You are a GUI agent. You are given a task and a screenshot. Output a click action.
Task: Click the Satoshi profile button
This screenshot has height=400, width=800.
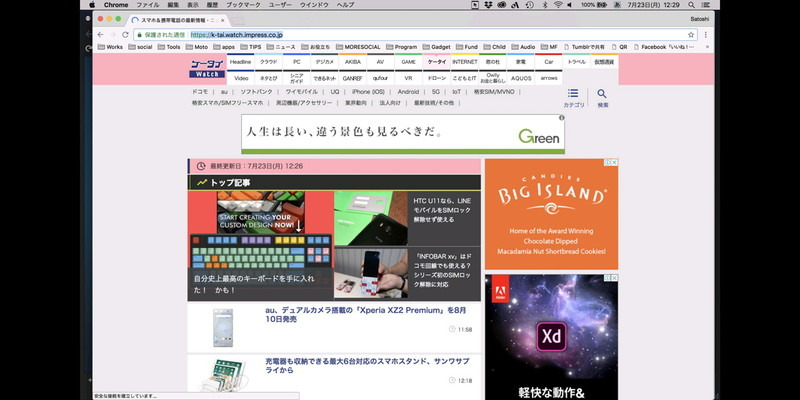point(698,19)
